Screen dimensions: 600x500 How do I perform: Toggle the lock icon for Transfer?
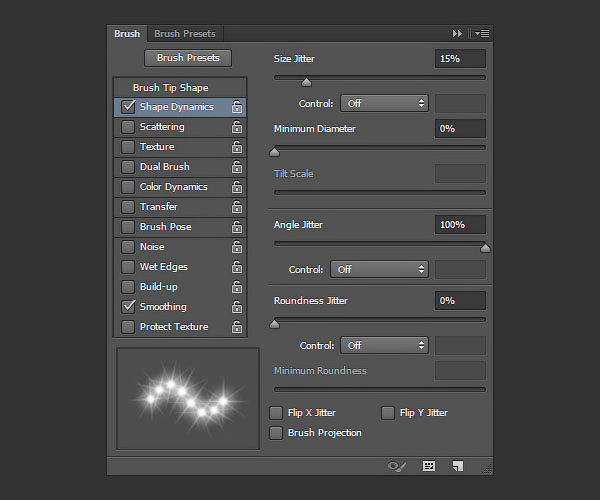coord(237,207)
